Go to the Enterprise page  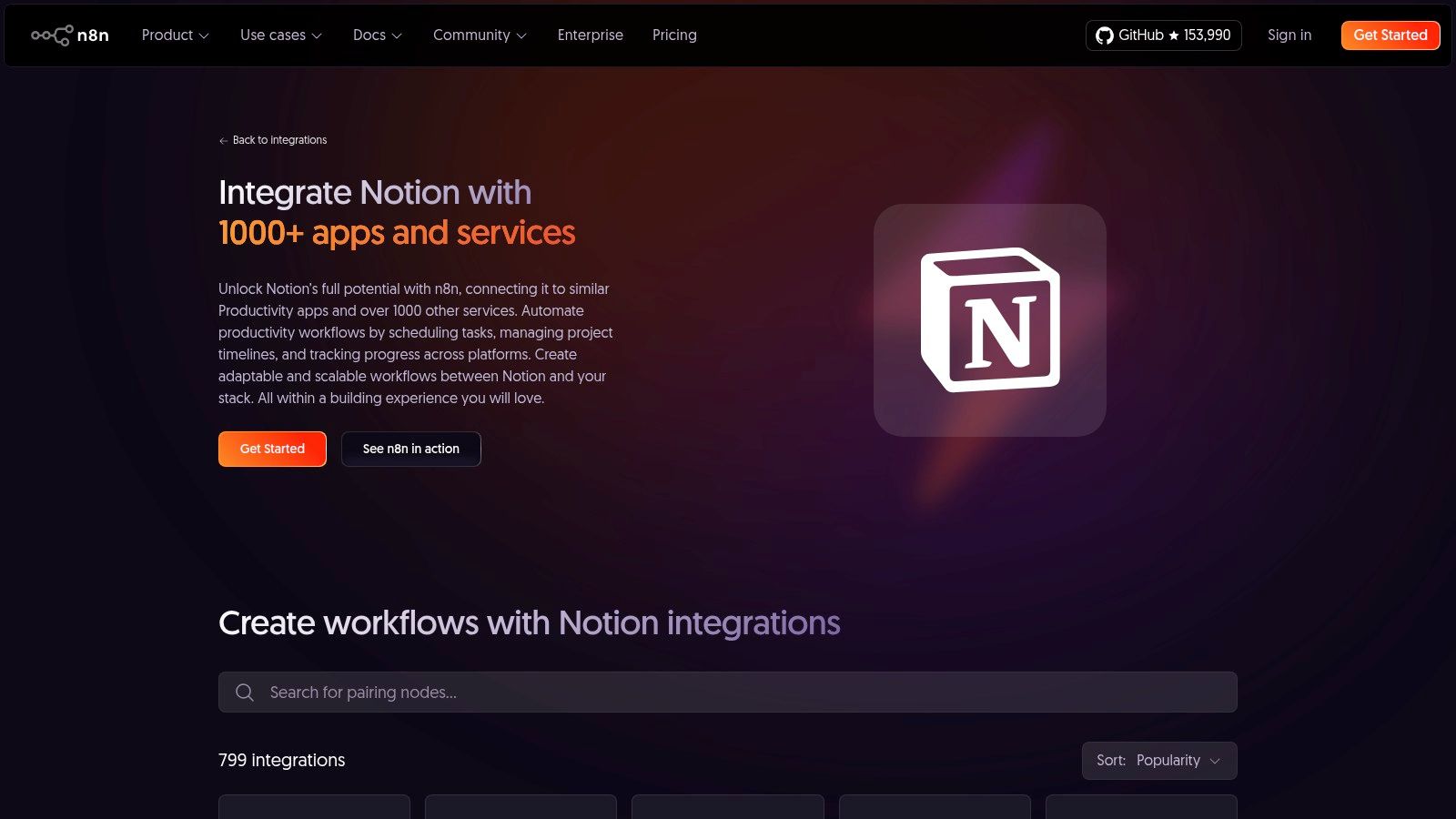[591, 35]
